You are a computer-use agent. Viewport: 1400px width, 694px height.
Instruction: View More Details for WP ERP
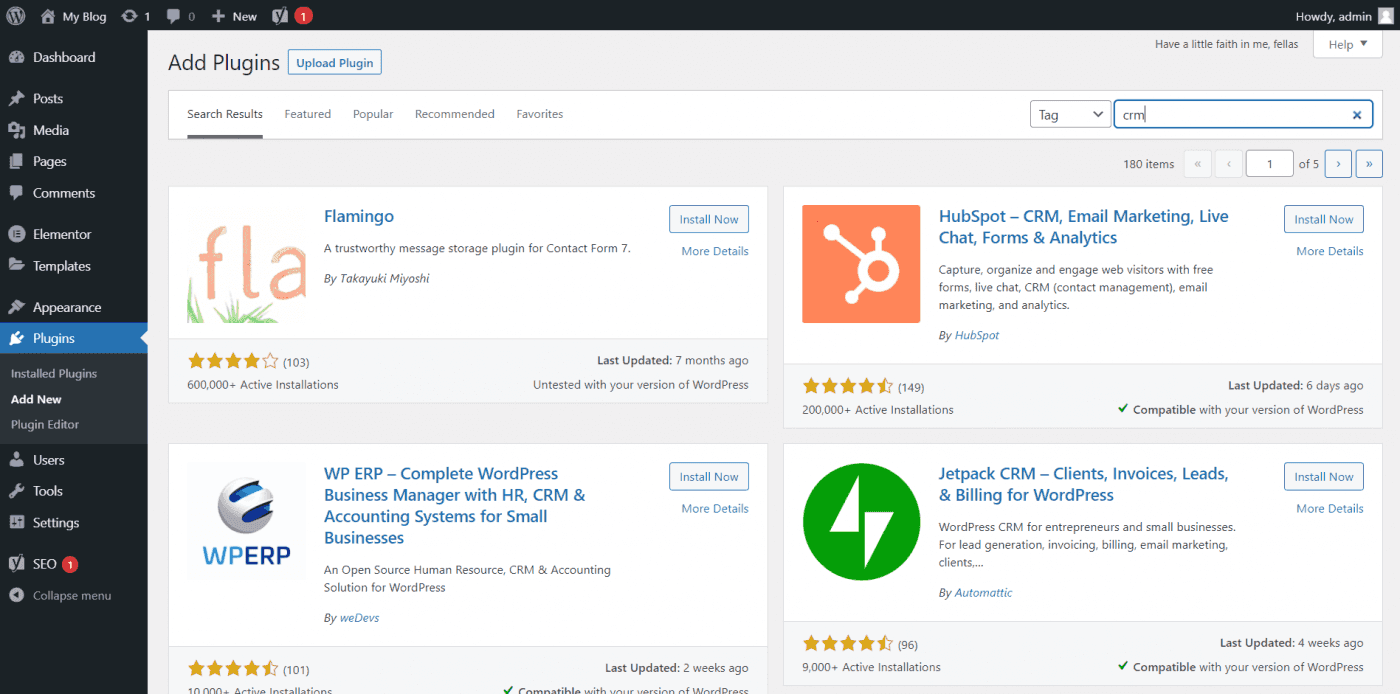715,509
